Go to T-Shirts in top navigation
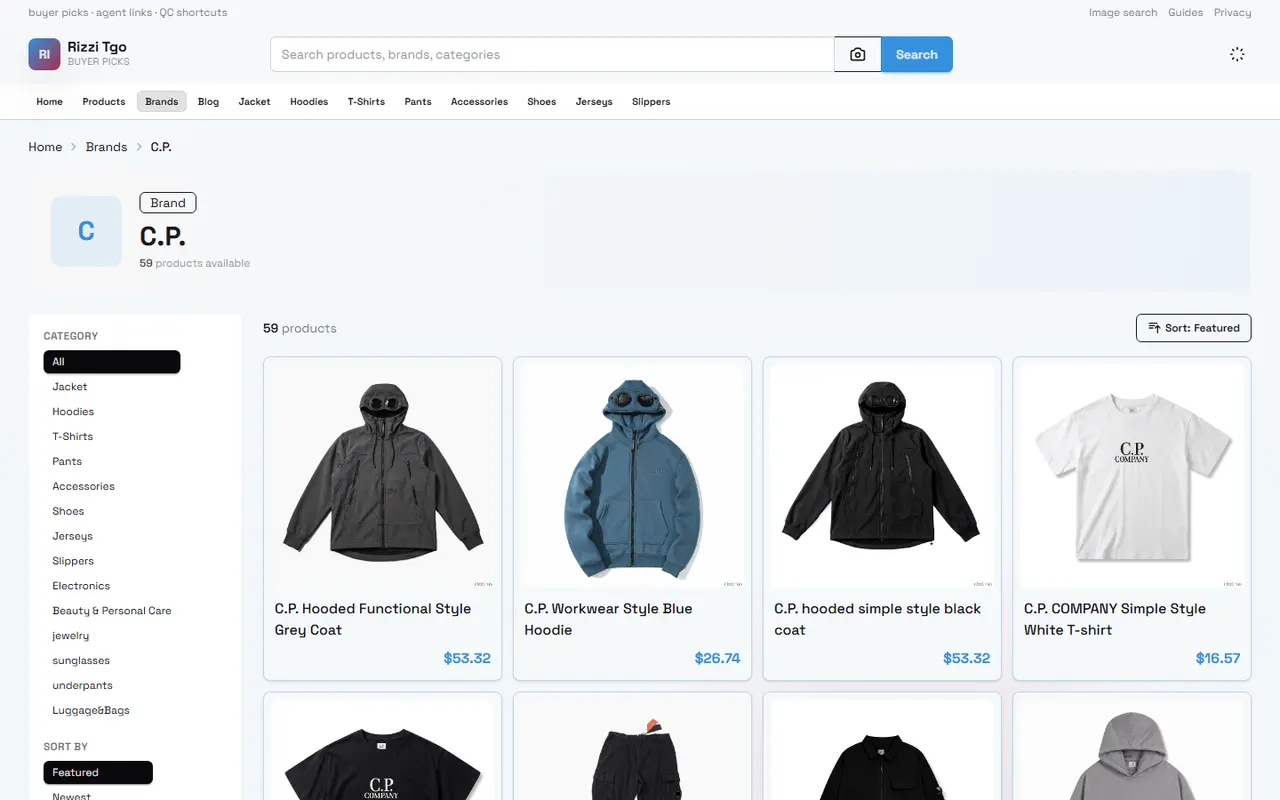The image size is (1280, 800). [366, 102]
